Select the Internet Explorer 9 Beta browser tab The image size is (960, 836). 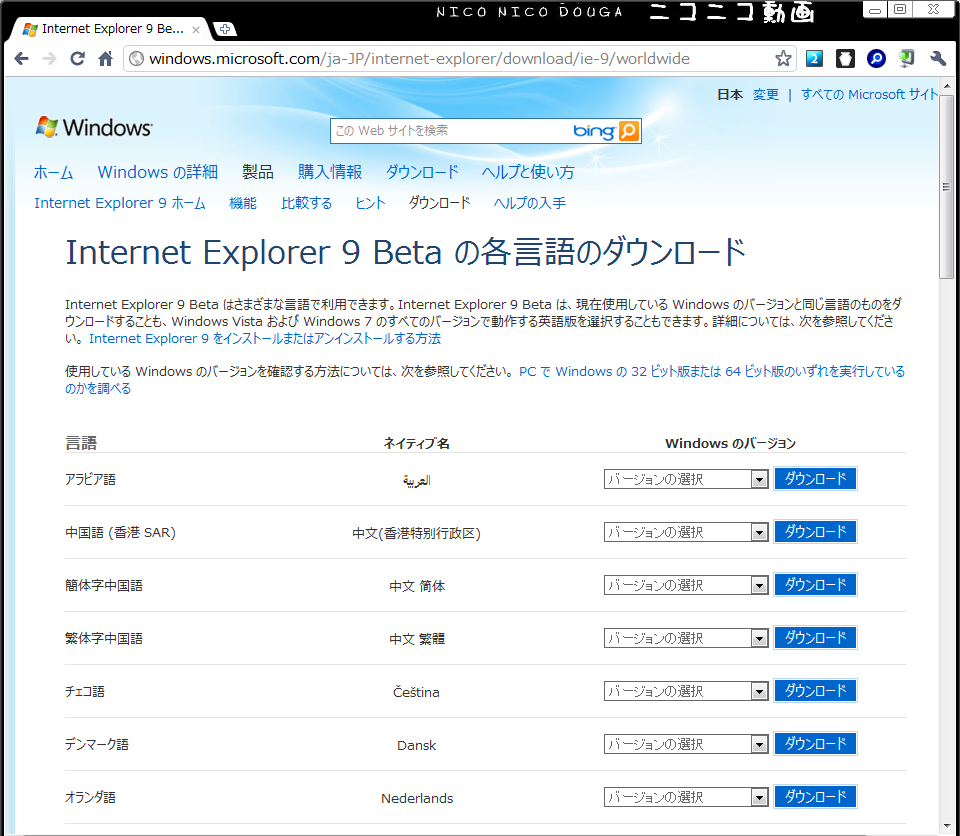(111, 29)
